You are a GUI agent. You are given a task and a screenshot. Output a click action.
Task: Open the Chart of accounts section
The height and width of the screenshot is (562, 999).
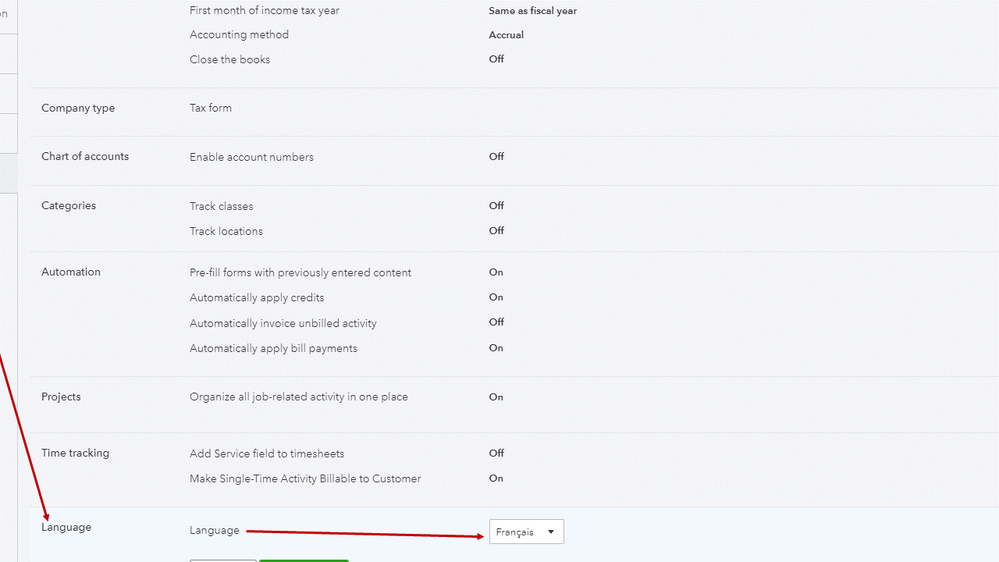coord(85,156)
